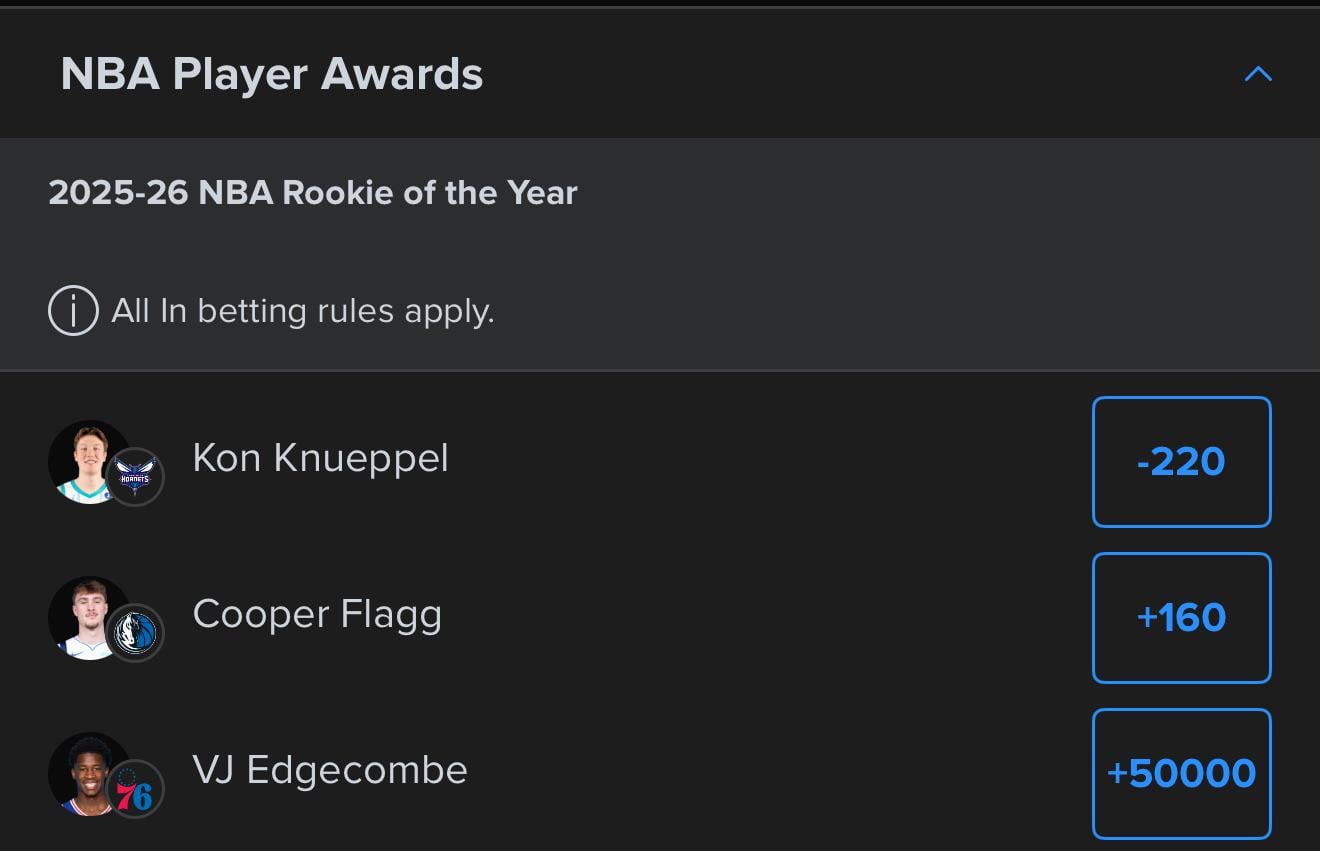The width and height of the screenshot is (1320, 851).
Task: Select the 2025-26 NBA Rookie of the Year heading
Action: pos(312,192)
